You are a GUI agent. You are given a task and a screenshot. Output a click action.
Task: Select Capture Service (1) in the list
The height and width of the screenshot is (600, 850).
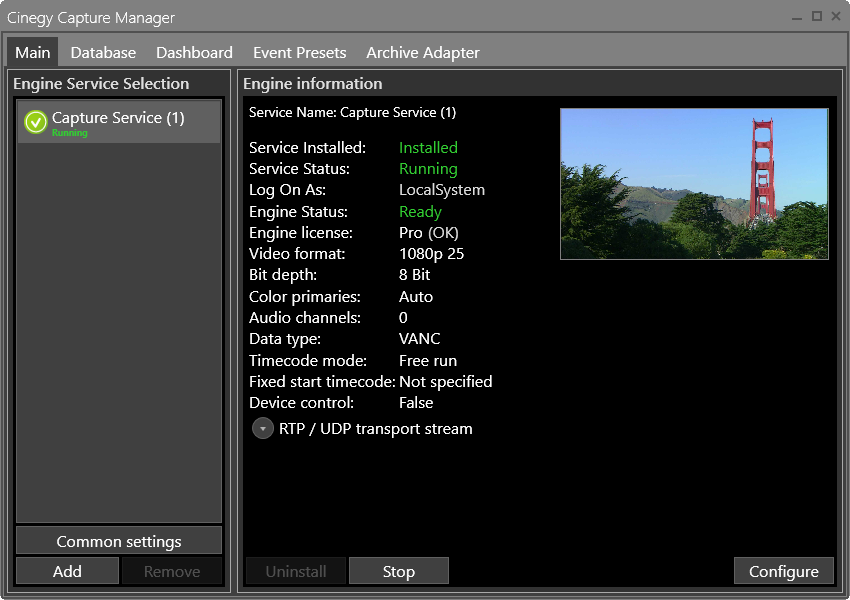pos(119,121)
